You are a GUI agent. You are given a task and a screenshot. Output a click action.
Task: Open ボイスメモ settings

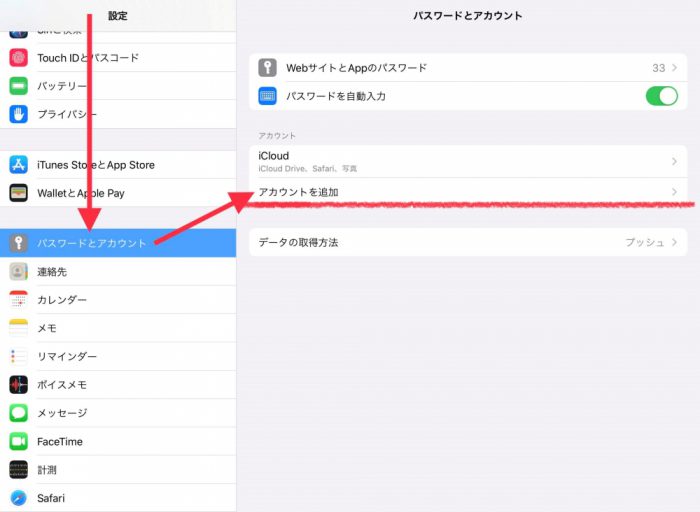(x=118, y=385)
